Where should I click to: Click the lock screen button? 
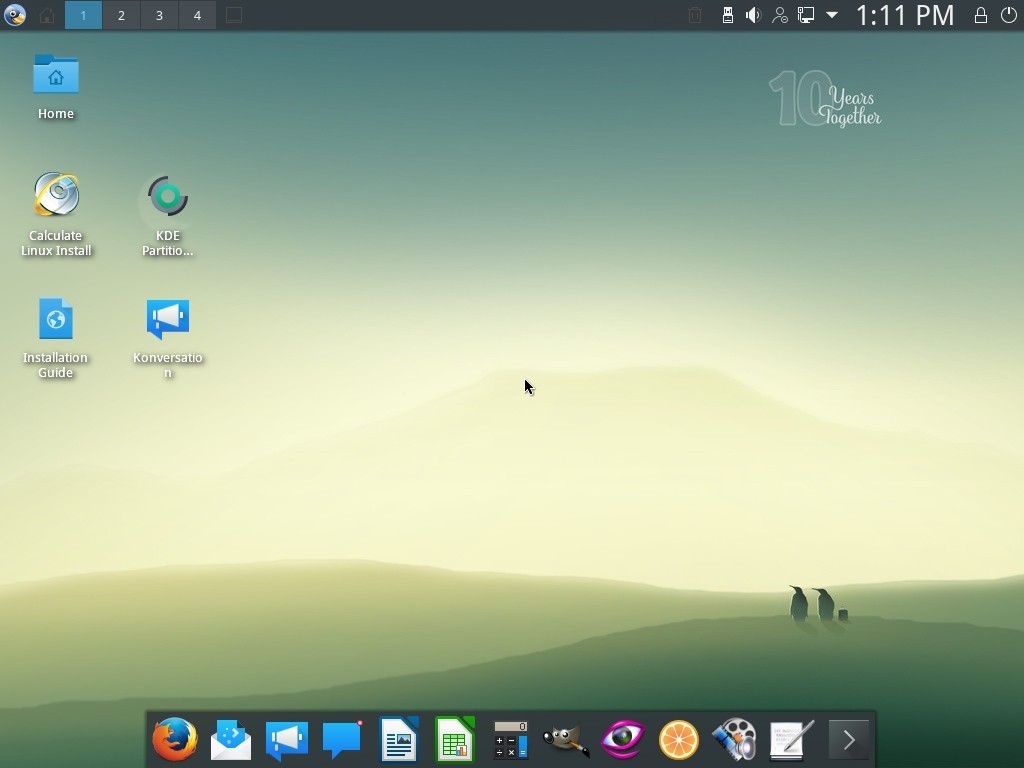click(980, 15)
